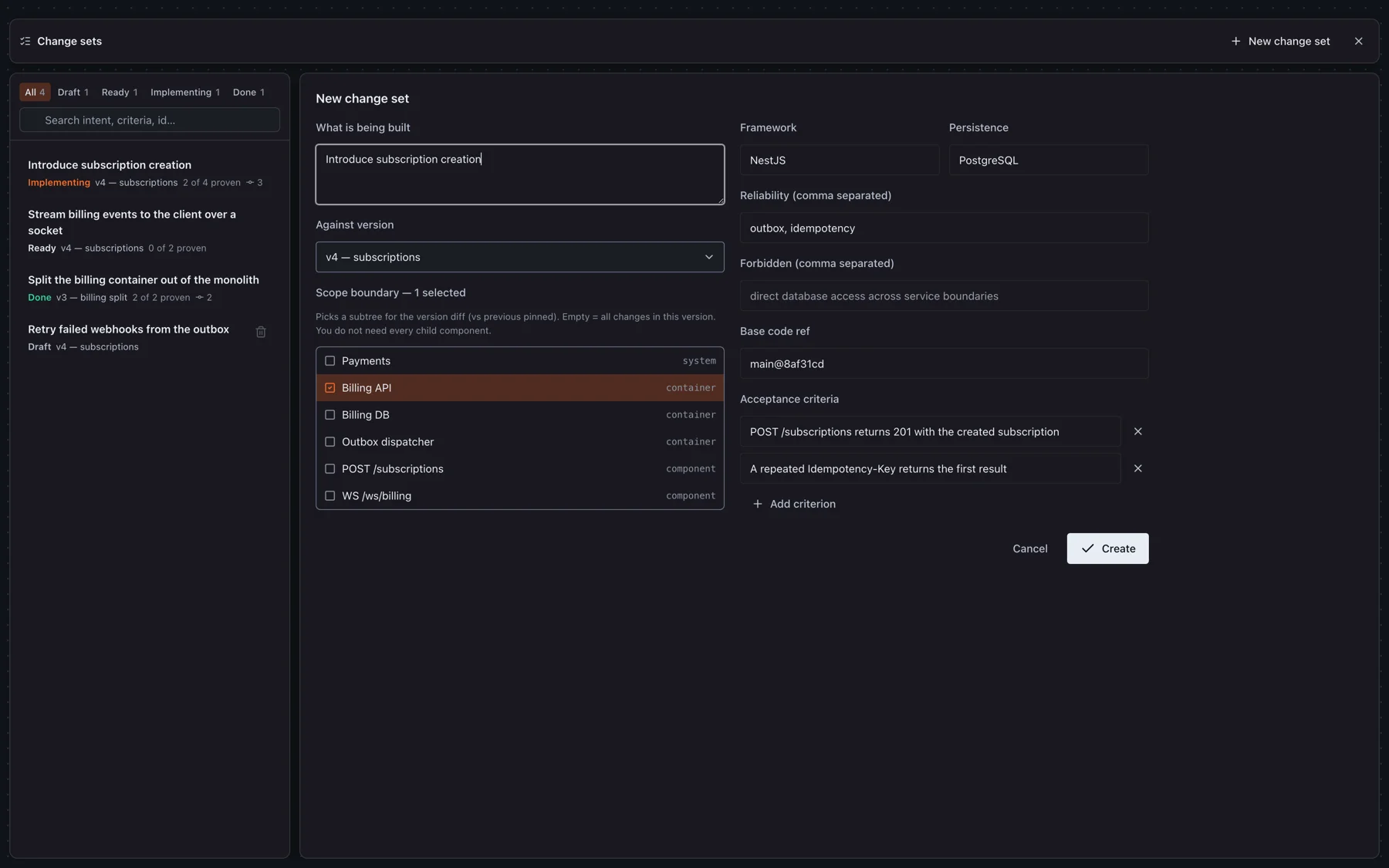Click the link icon in Introduce subscription creation
Image resolution: width=1389 pixels, height=868 pixels.
click(x=250, y=183)
